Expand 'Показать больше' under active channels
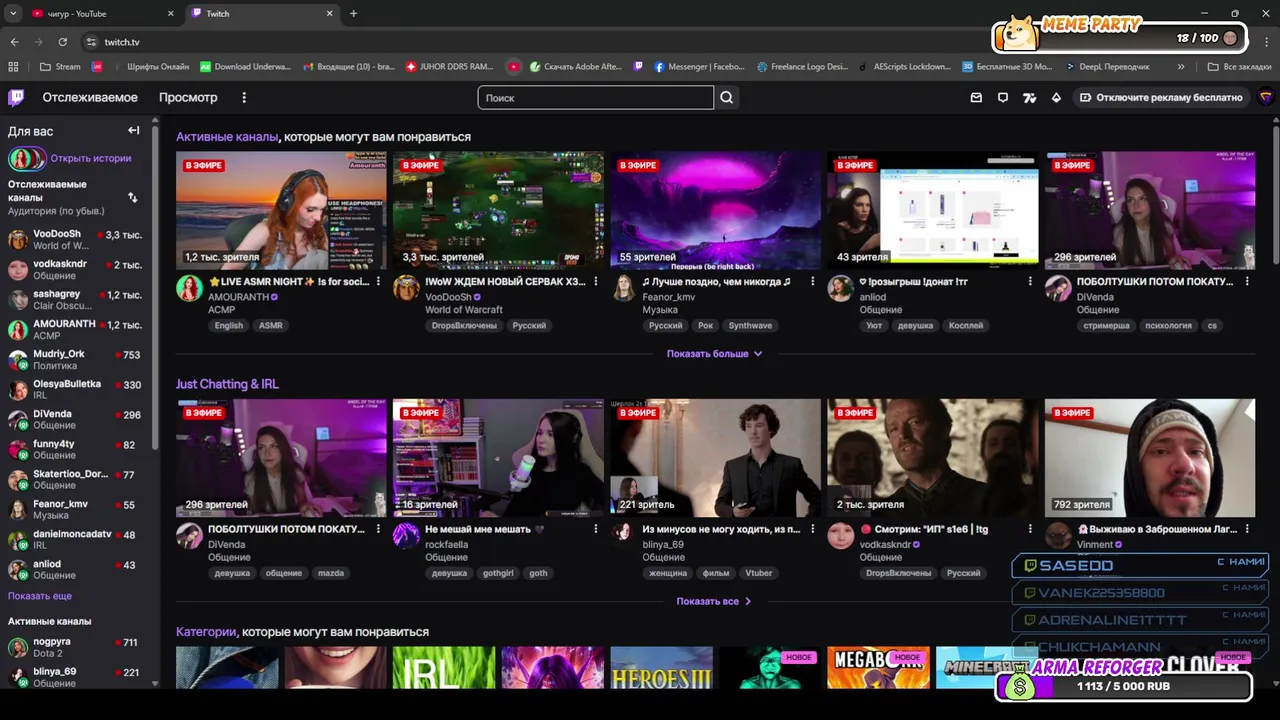 [714, 354]
